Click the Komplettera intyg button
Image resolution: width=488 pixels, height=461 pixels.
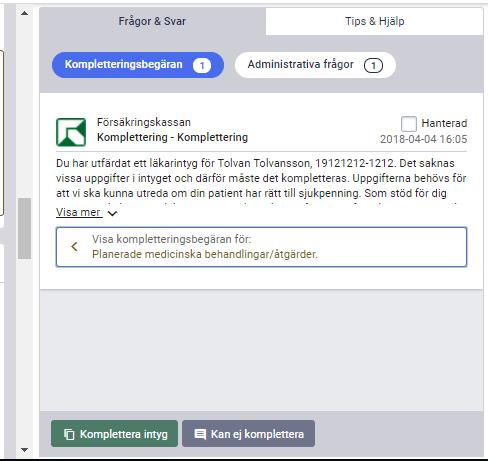[x=114, y=434]
